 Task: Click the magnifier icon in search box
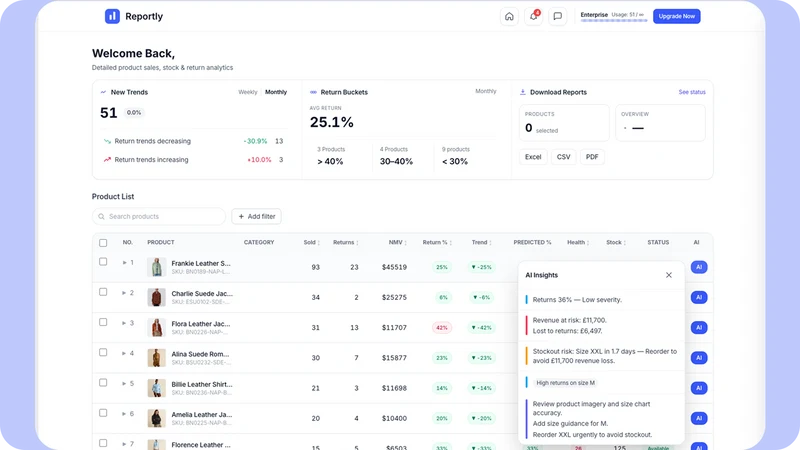click(x=102, y=216)
